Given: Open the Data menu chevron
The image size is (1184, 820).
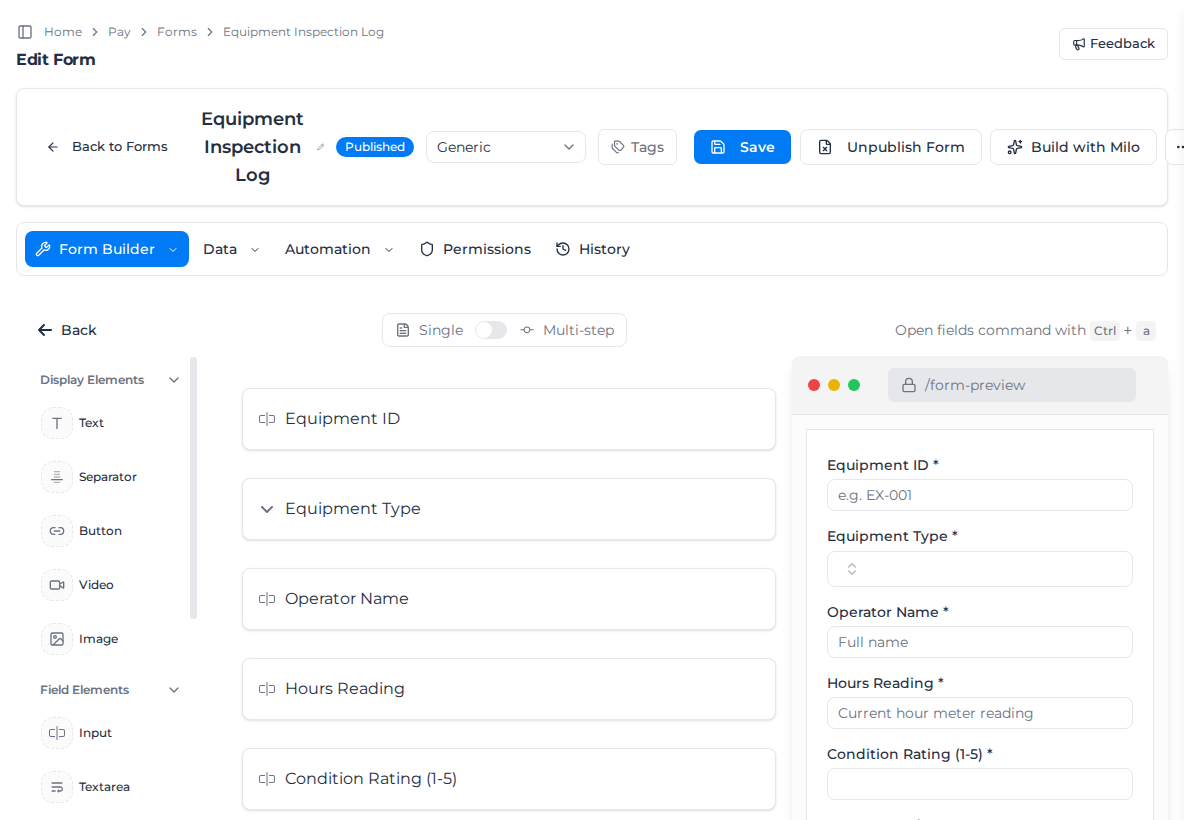Looking at the screenshot, I should click(x=254, y=250).
